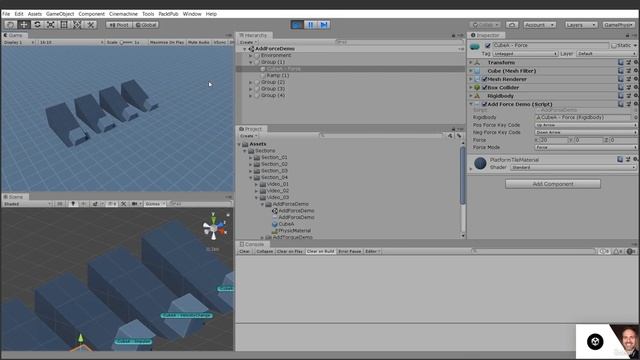Click the search-by-label icon in Project panel
Screen dimensions: 640x360
459,136
